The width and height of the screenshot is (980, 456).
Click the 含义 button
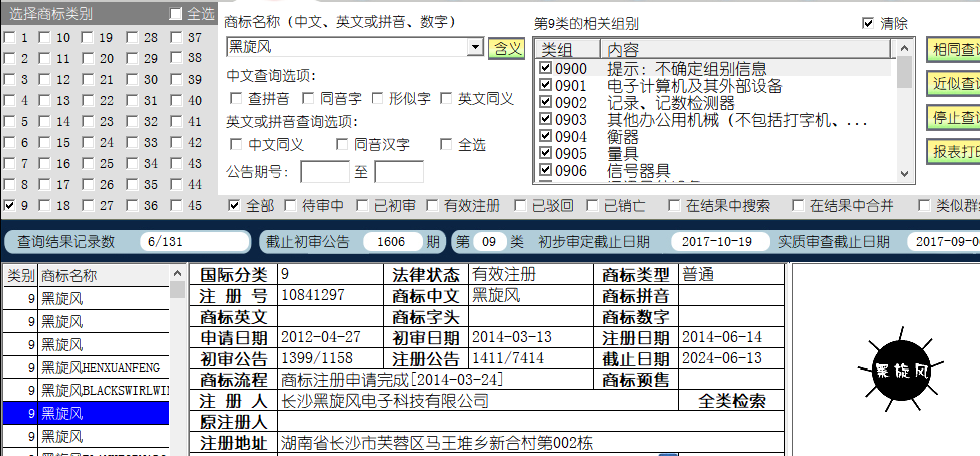(x=506, y=47)
